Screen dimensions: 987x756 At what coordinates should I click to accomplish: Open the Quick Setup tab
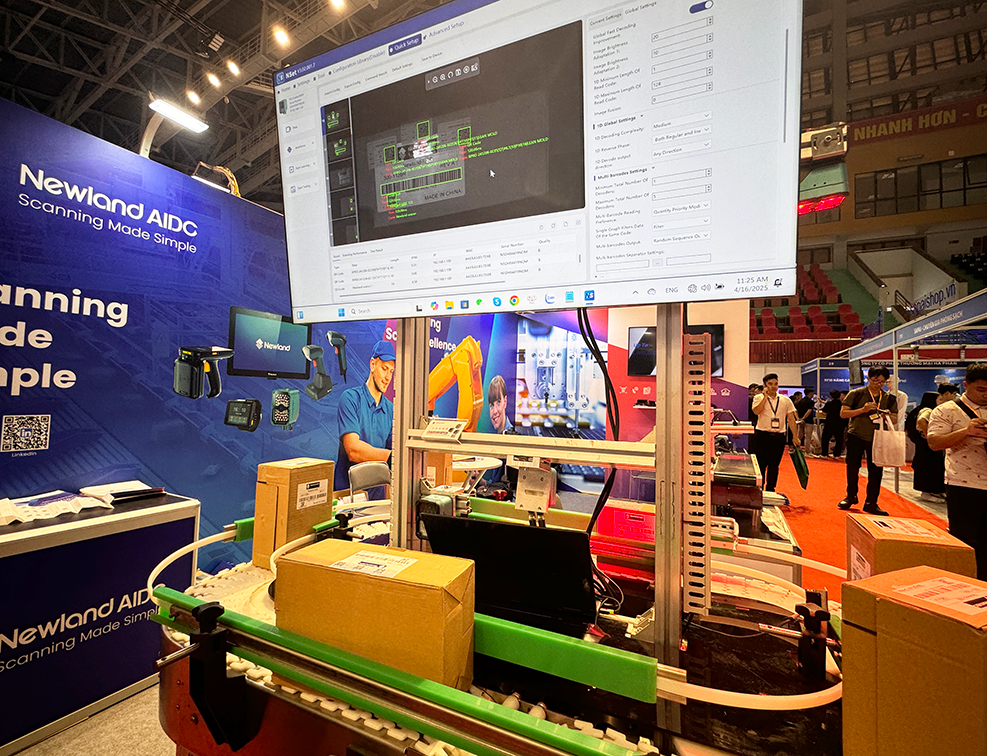click(x=405, y=44)
